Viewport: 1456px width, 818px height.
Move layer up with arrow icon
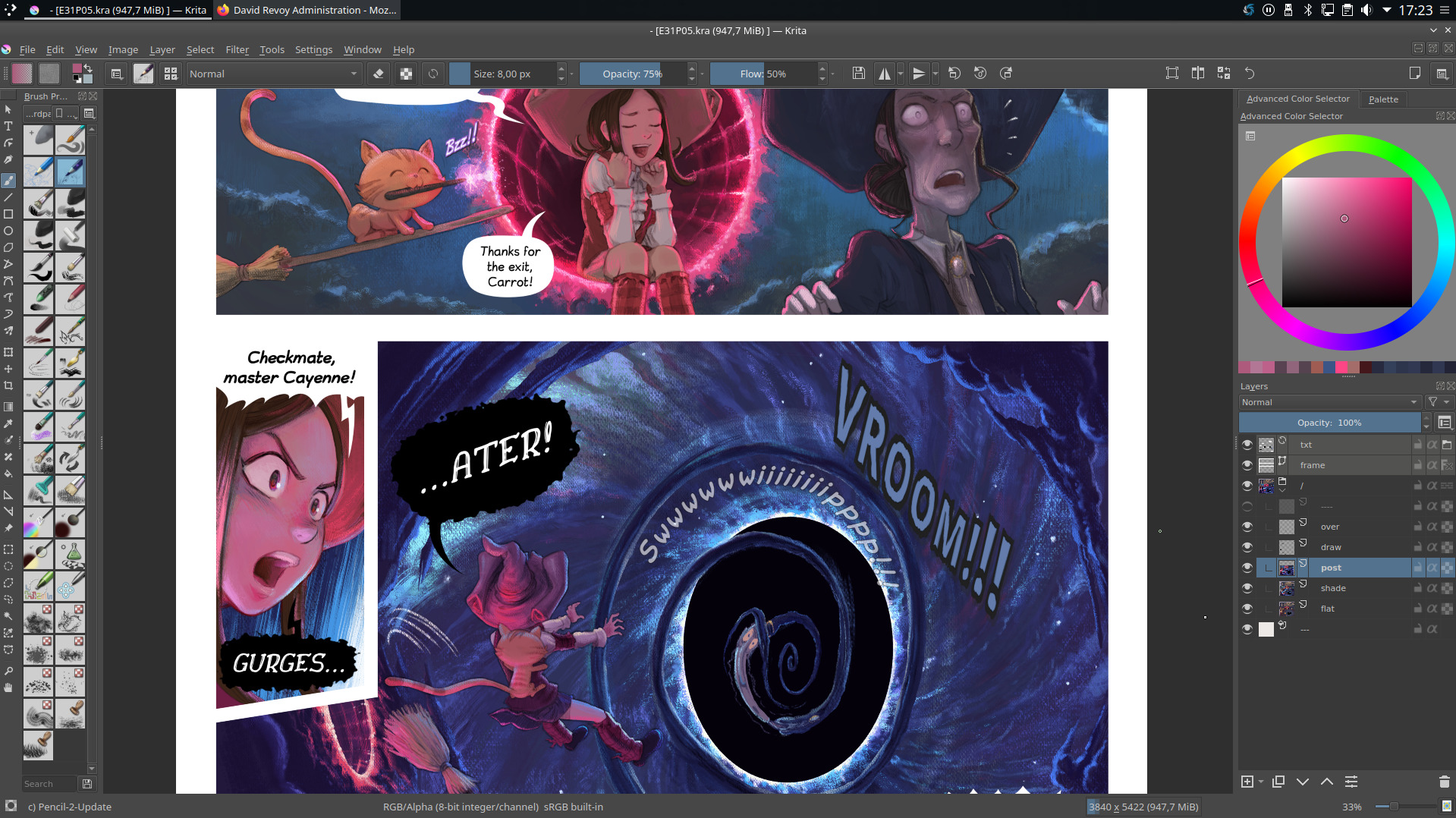pos(1327,782)
